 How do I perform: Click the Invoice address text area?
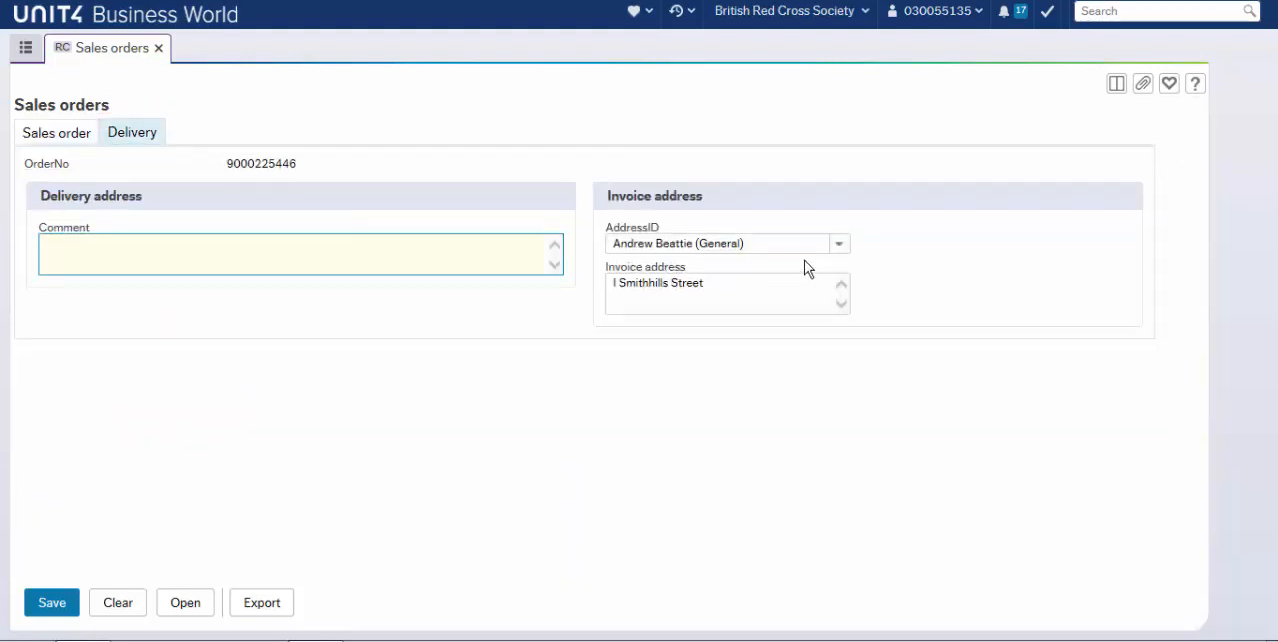coord(728,294)
